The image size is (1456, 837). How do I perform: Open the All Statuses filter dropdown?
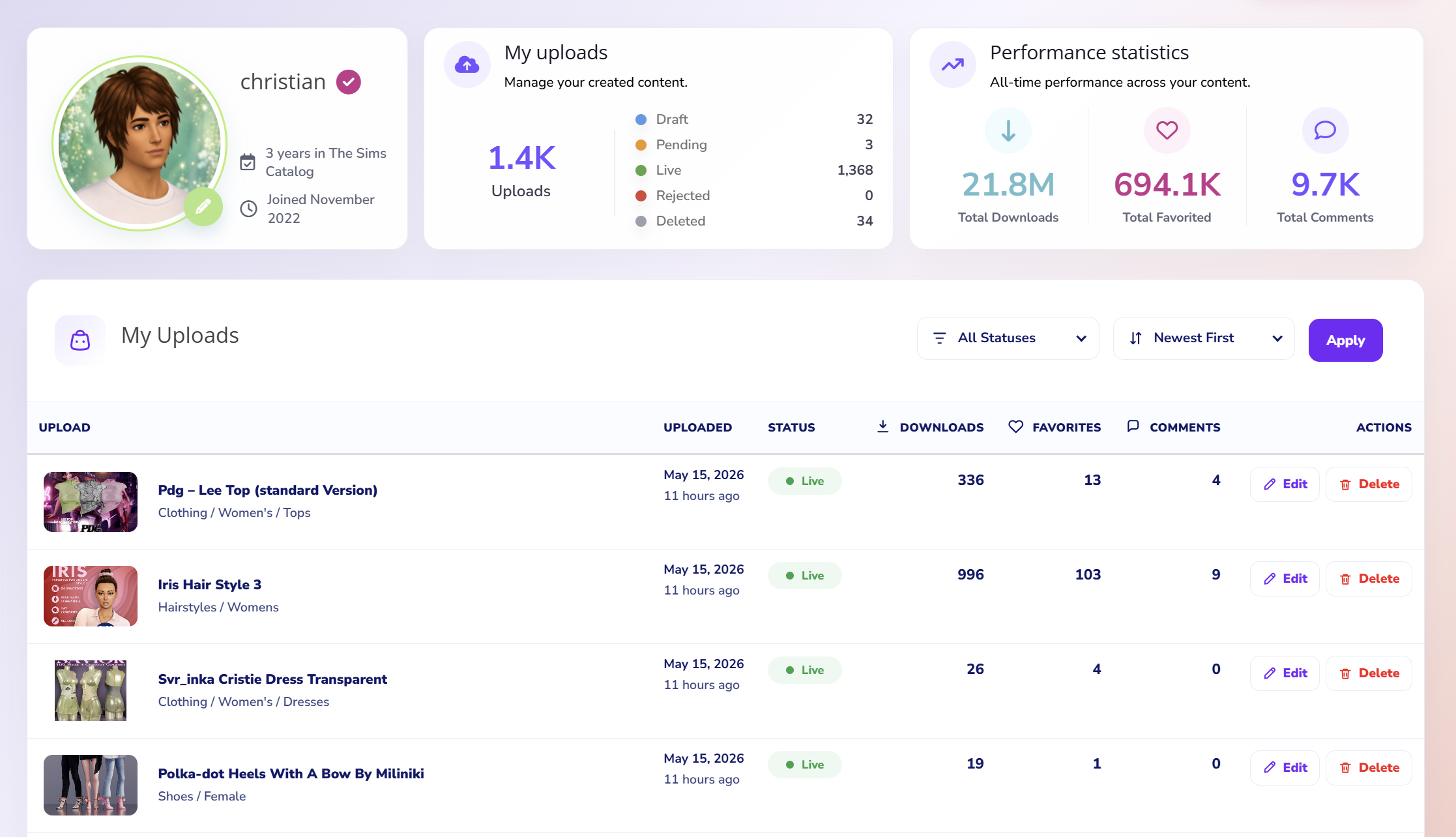(1008, 338)
